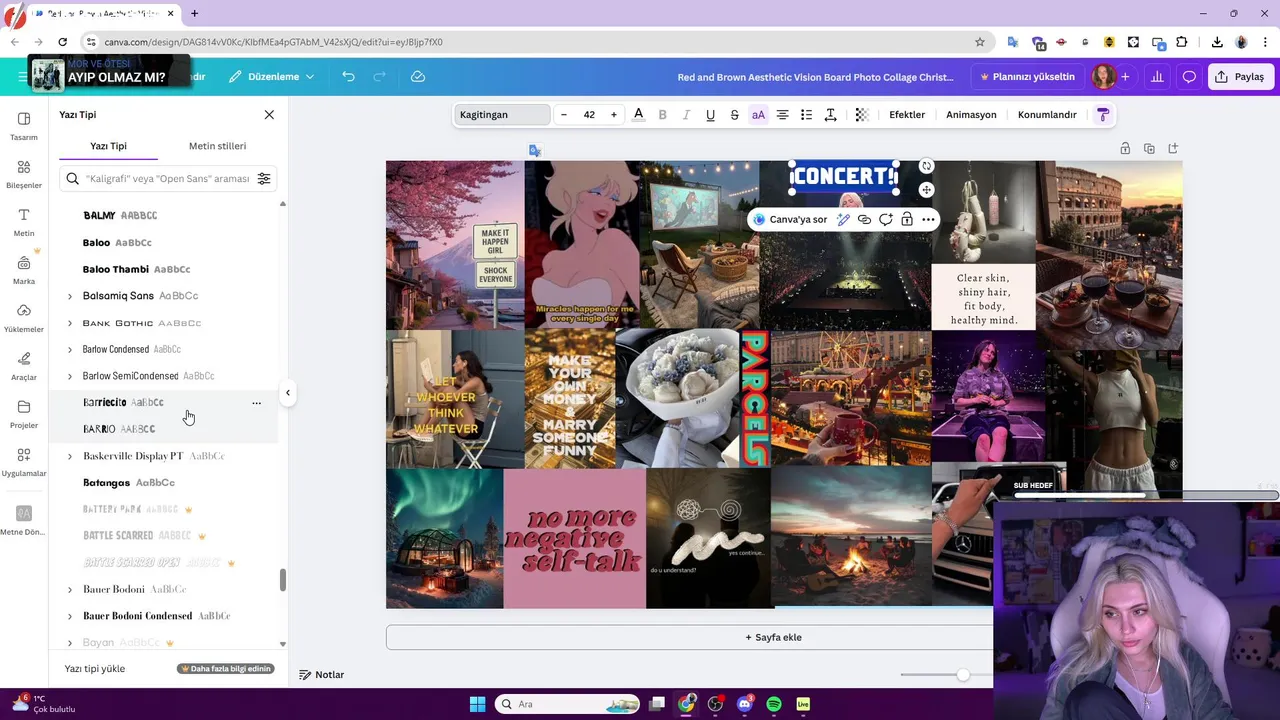The height and width of the screenshot is (720, 1280).
Task: Open the Efektler menu
Action: (x=907, y=115)
